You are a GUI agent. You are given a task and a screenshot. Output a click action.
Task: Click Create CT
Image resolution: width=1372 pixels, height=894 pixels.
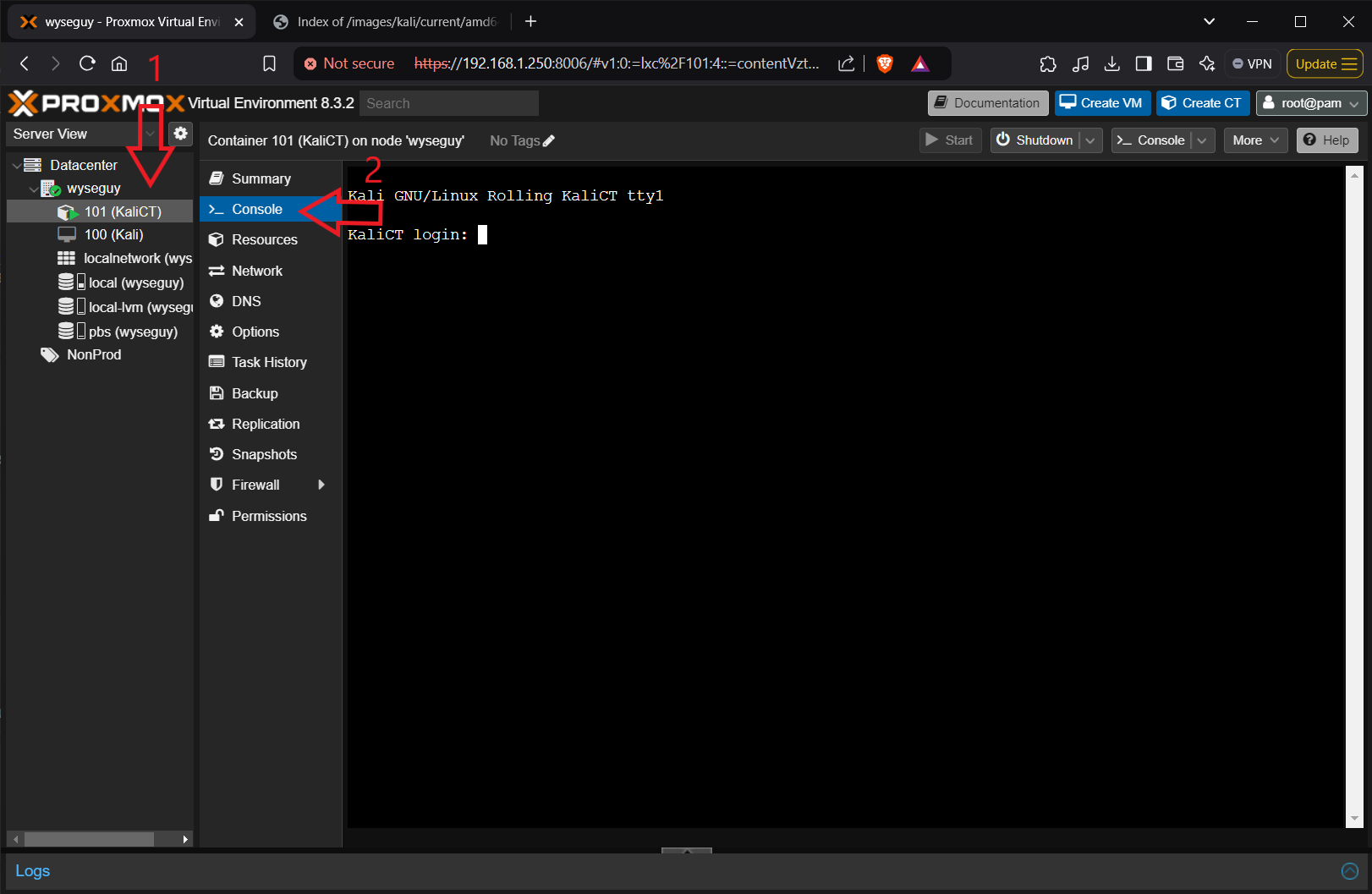(1202, 103)
